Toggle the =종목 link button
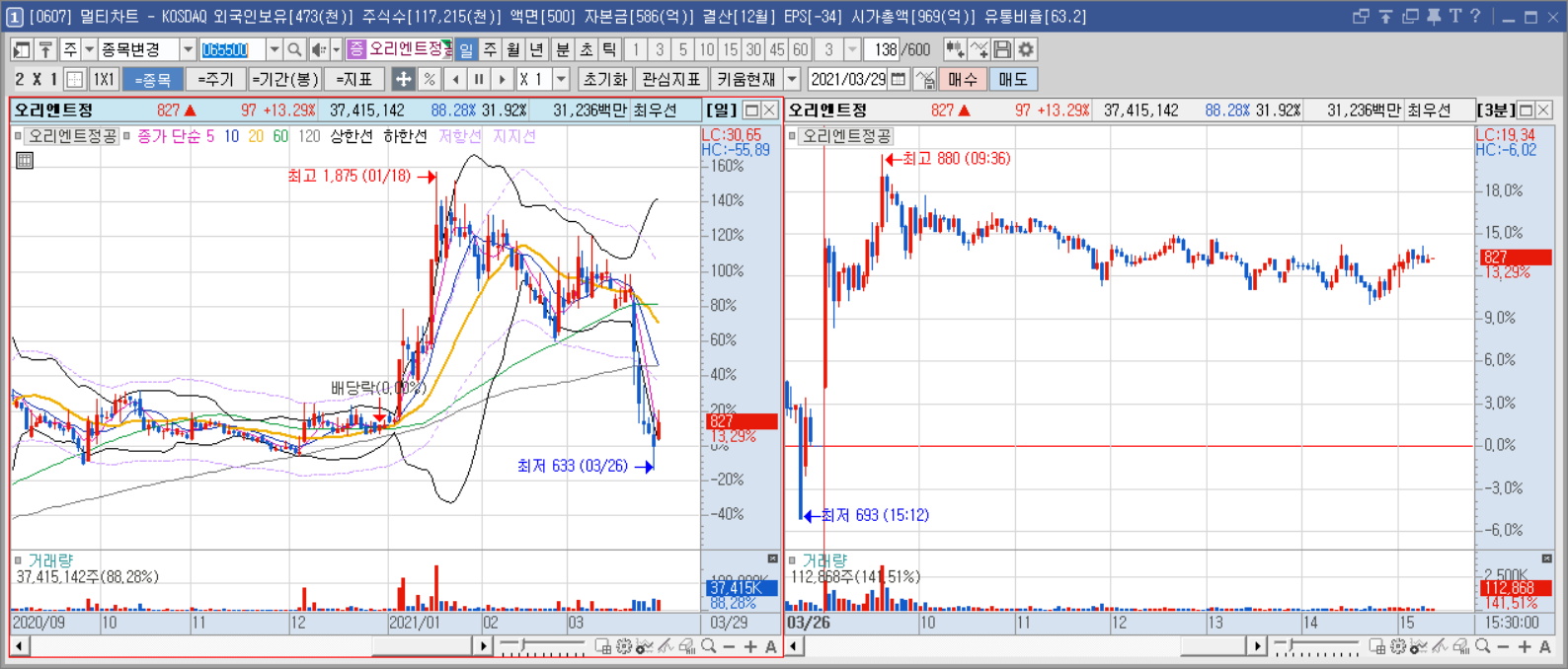1568x669 pixels. tap(154, 79)
